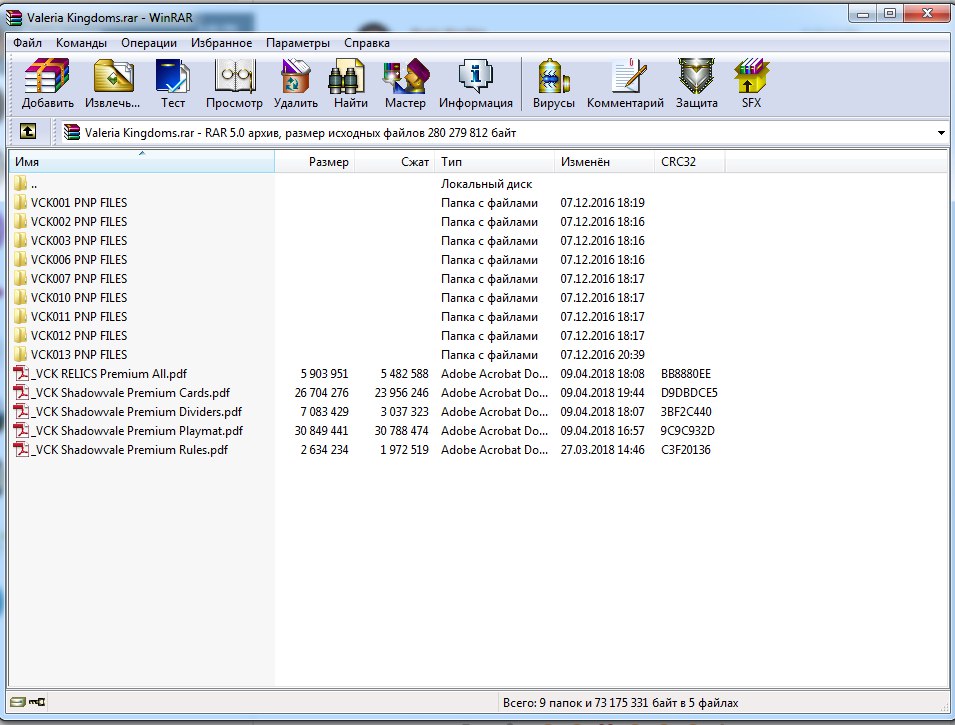
Task: Select _VCK Shadowvale Premium Rules.pdf
Action: click(x=130, y=450)
